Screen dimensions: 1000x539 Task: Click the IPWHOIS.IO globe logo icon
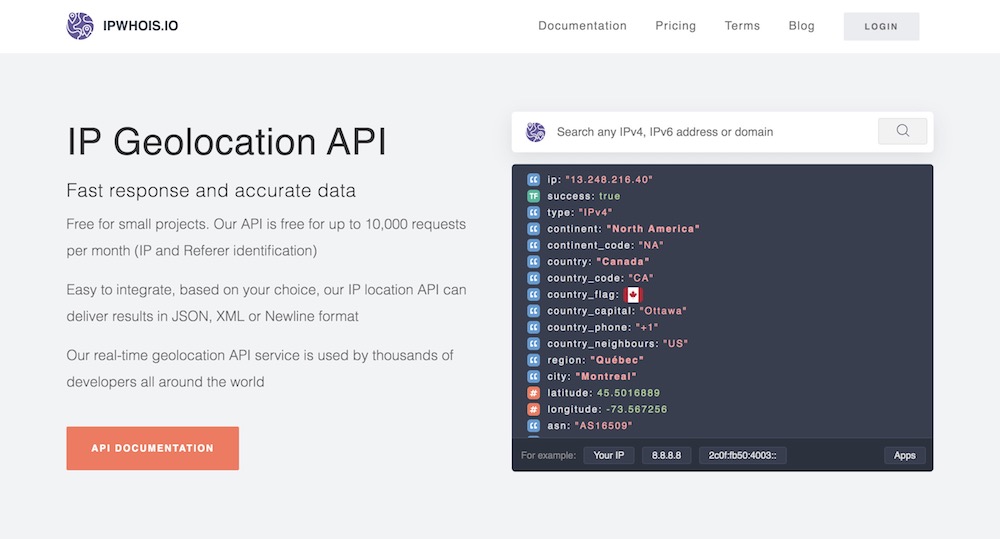tap(80, 26)
